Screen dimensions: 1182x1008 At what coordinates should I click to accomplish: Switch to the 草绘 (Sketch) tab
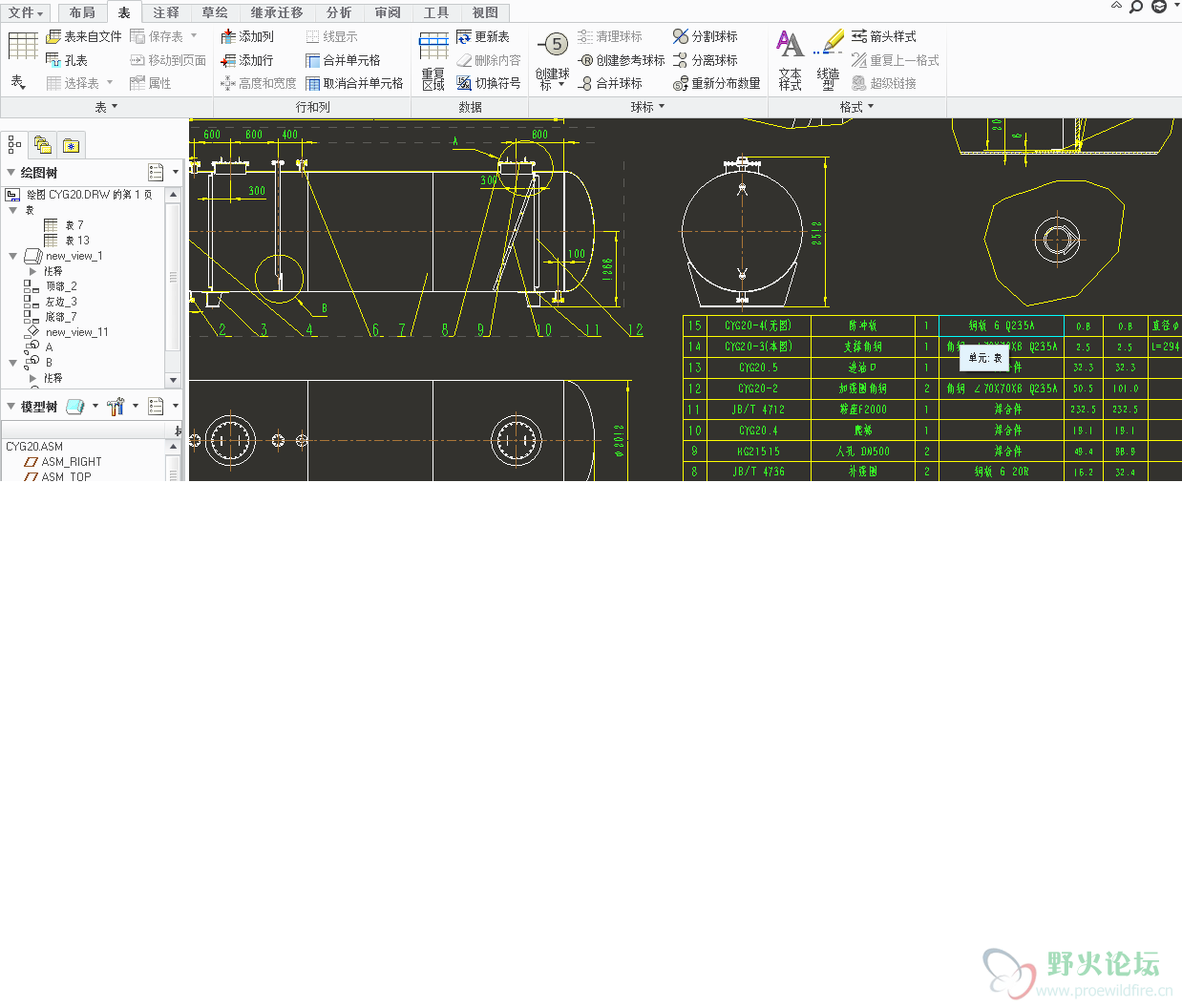point(215,12)
